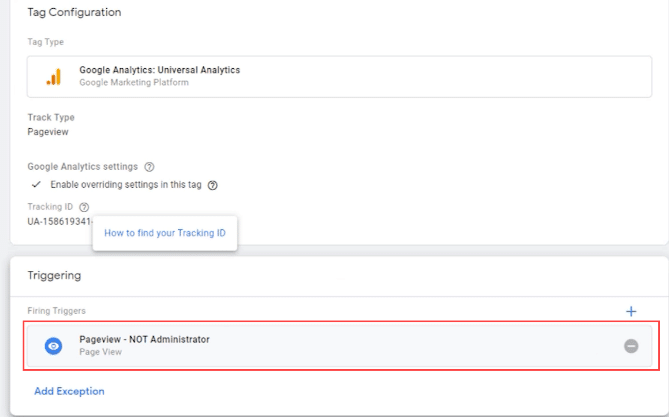Click the Google Marketing Platform subtitle
Image resolution: width=669 pixels, height=417 pixels.
(x=134, y=82)
